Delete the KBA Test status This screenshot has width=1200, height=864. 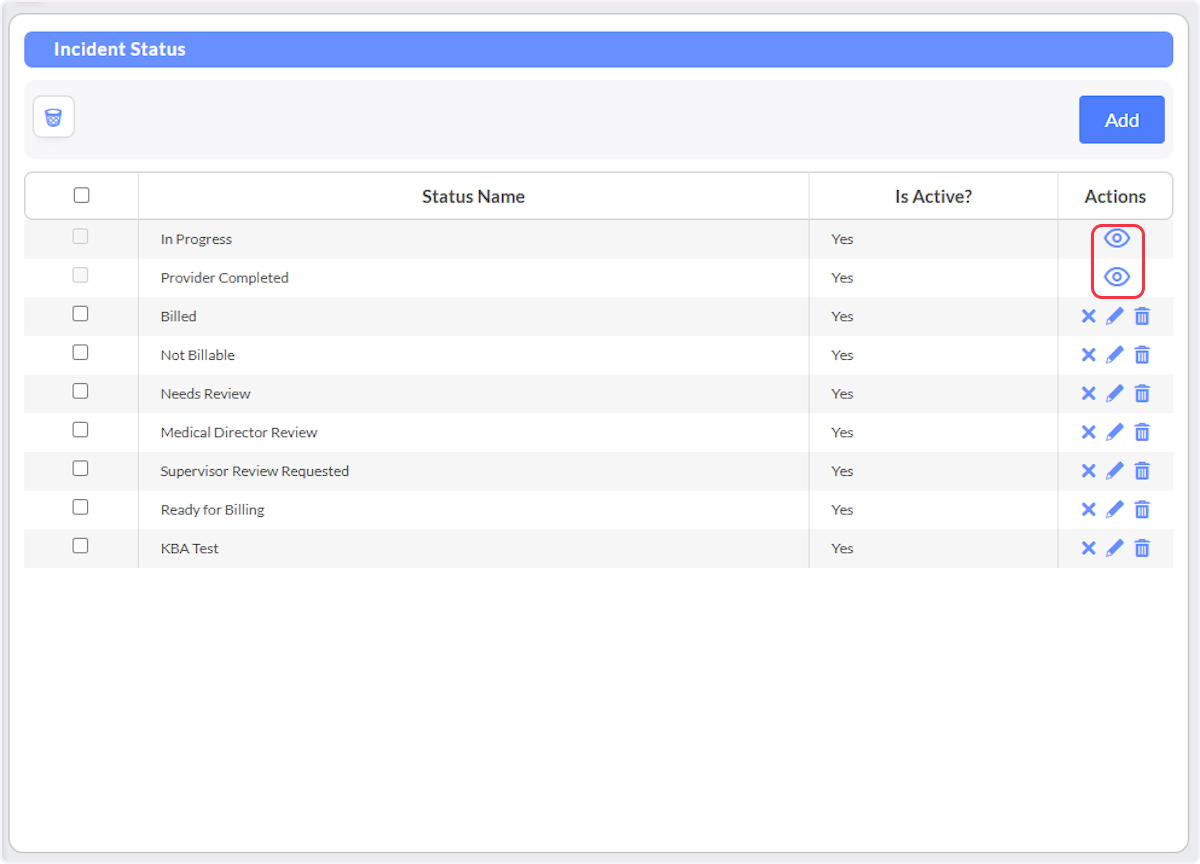(x=1142, y=548)
